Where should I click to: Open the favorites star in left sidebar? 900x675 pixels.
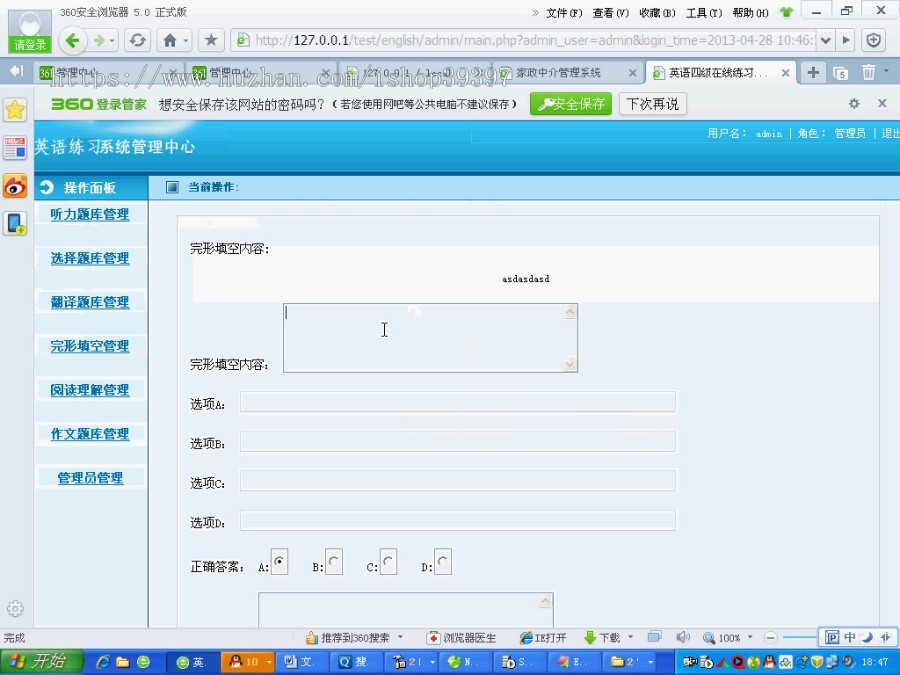click(x=15, y=110)
